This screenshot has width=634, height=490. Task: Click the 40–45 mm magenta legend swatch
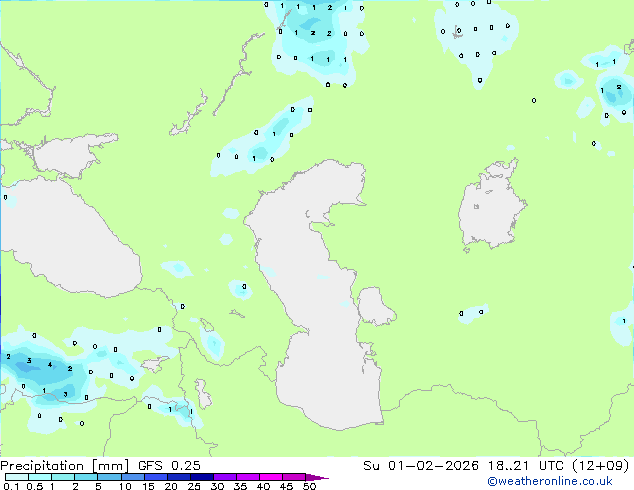click(x=271, y=477)
